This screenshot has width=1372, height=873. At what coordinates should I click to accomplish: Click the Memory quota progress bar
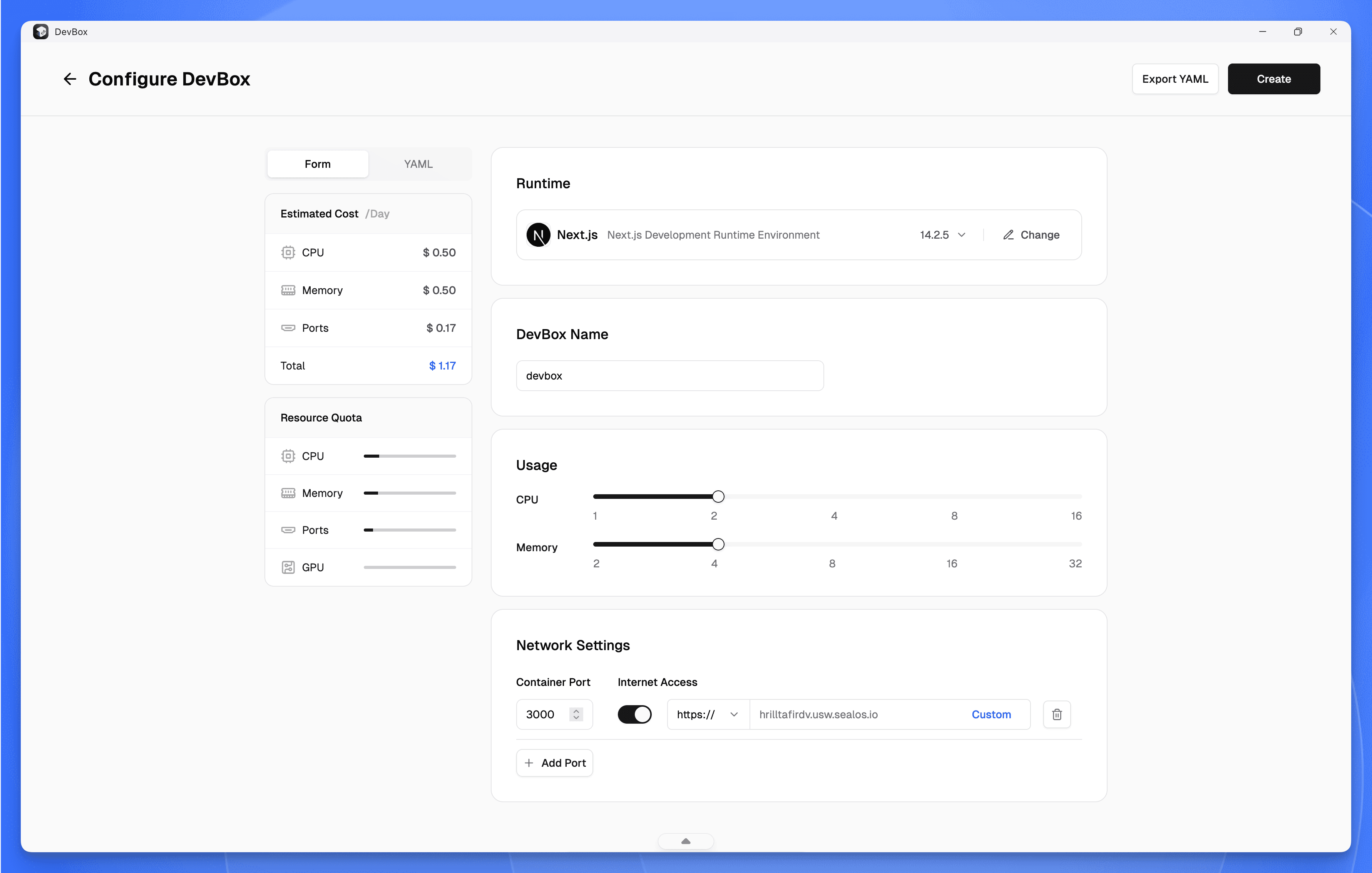click(x=409, y=493)
